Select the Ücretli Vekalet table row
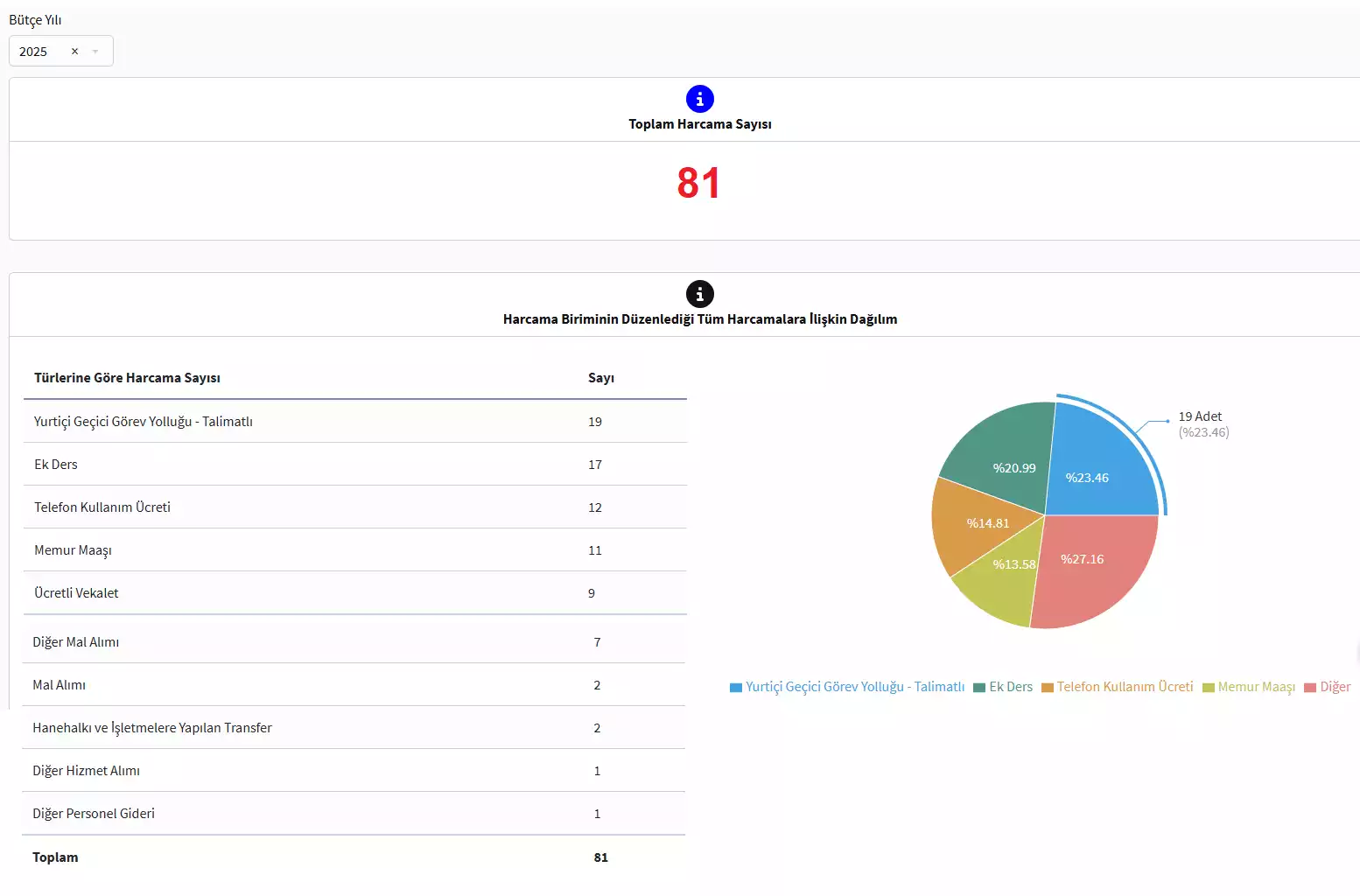The height and width of the screenshot is (896, 1360). point(76,593)
